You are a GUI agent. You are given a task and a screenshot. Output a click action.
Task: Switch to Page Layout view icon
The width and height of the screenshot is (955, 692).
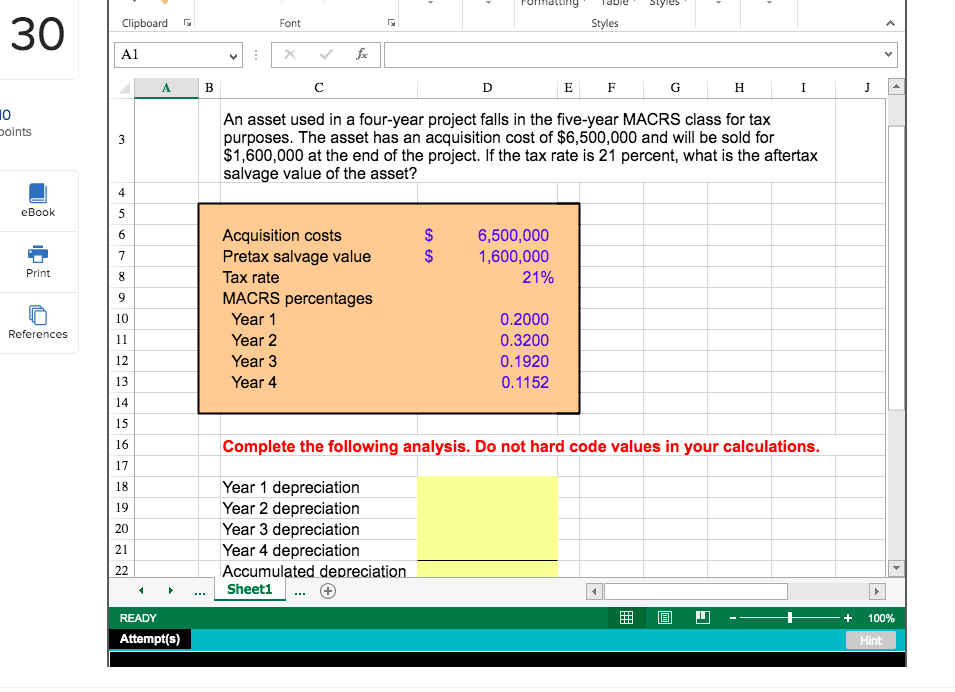click(664, 618)
